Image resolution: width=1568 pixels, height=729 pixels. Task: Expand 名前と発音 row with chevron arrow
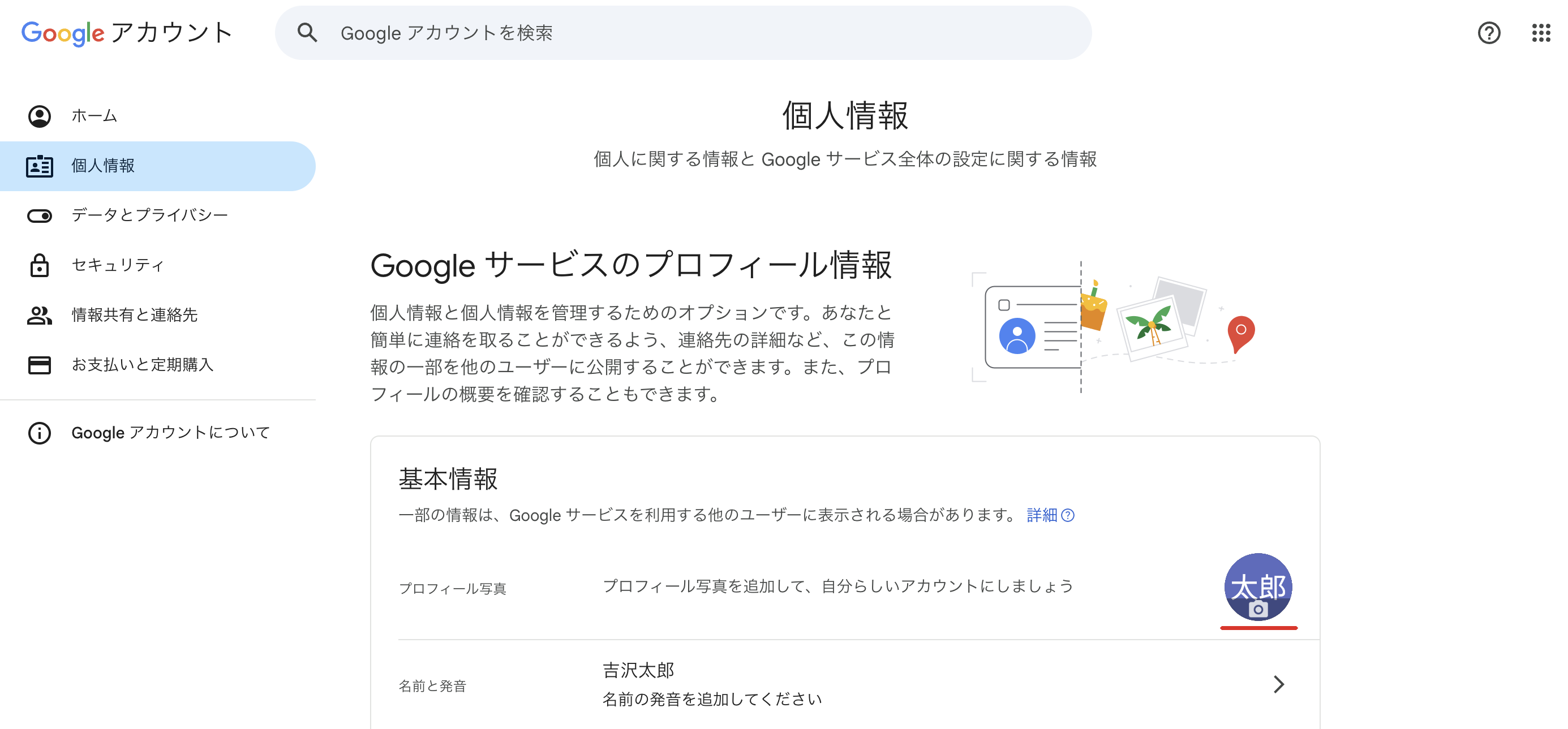coord(1278,684)
